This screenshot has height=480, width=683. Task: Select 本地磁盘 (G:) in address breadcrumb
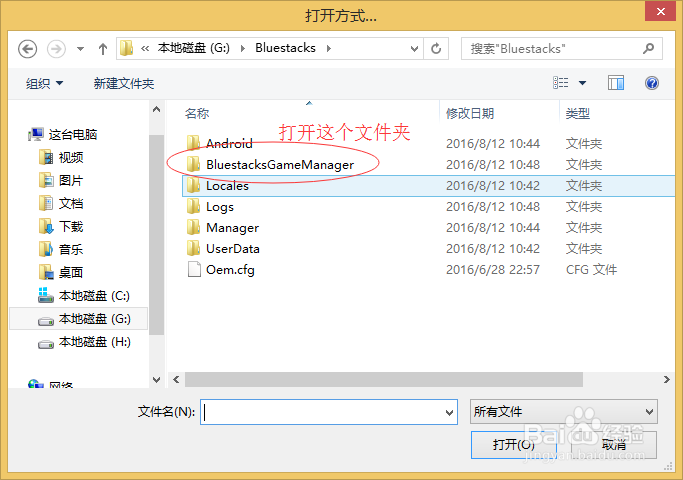(193, 48)
